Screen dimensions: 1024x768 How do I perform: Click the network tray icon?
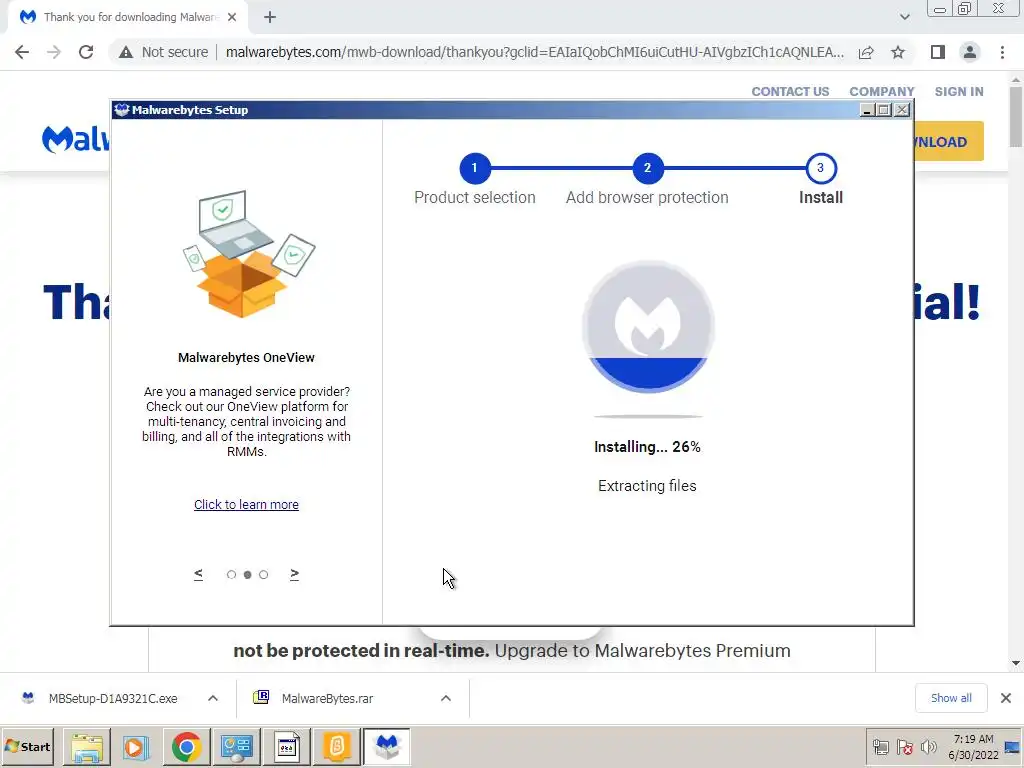(881, 747)
